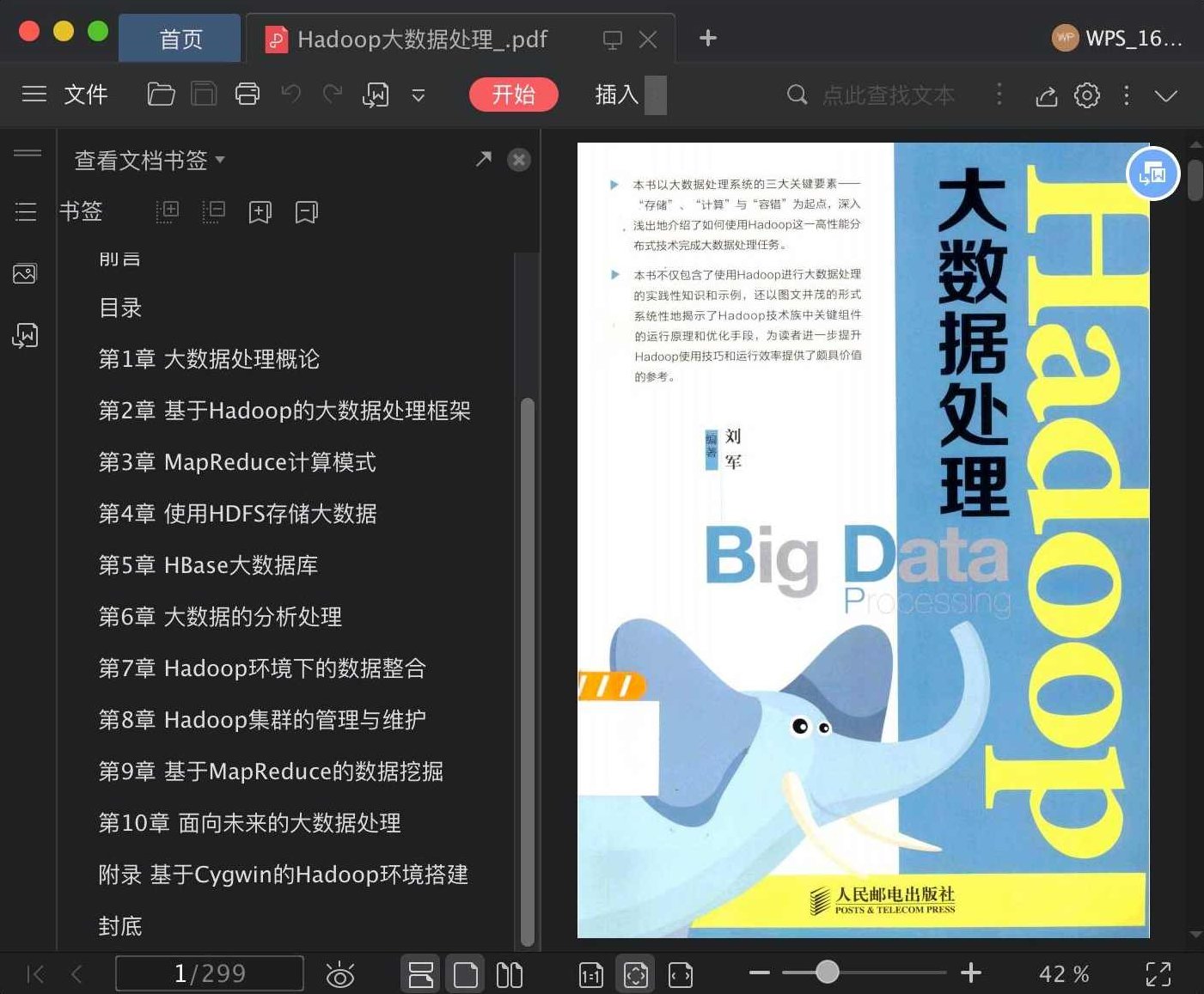Click the 开始 button
The image size is (1204, 994).
click(513, 95)
